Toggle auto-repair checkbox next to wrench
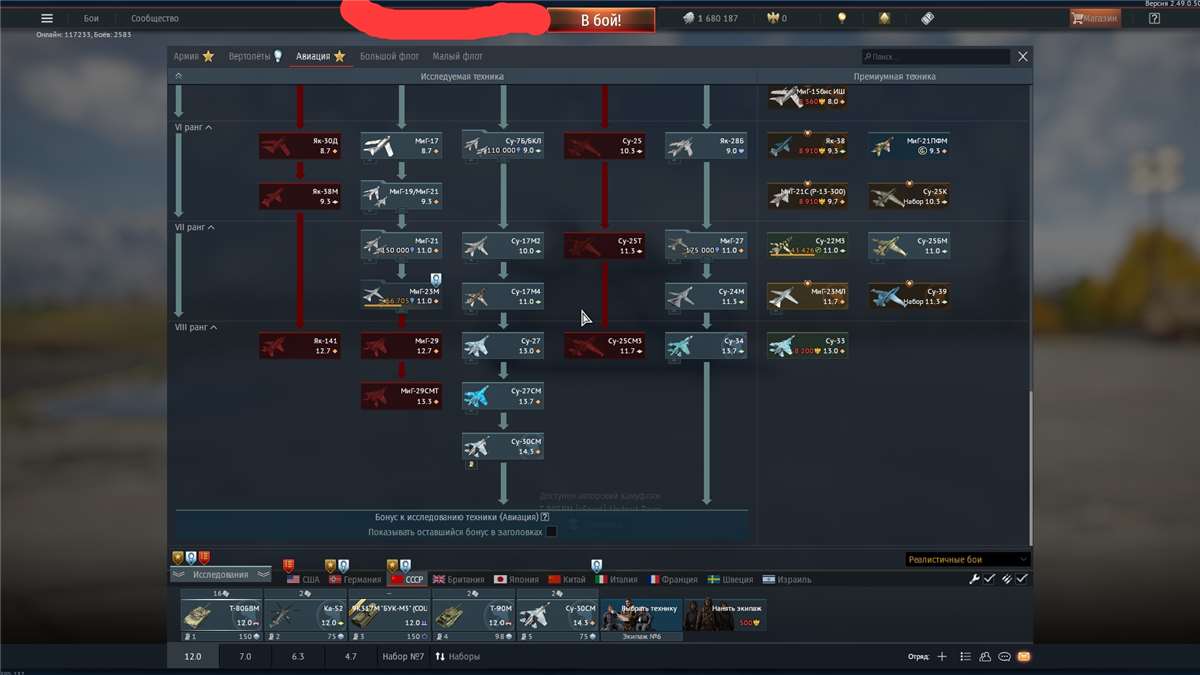1200x675 pixels. point(989,579)
